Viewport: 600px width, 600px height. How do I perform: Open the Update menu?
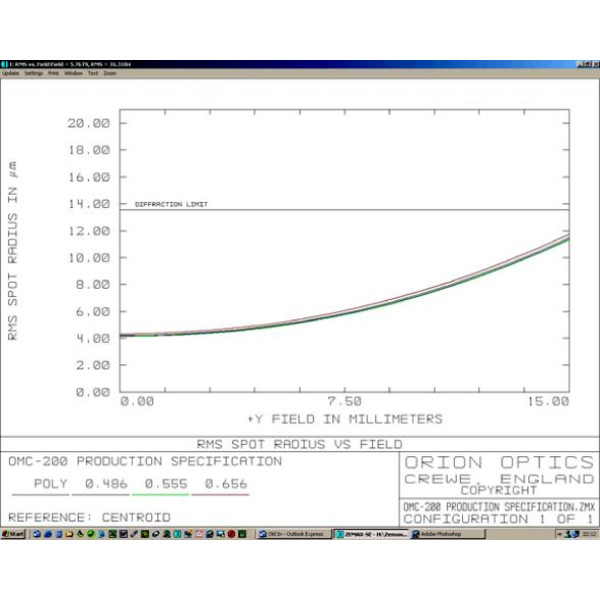click(10, 73)
